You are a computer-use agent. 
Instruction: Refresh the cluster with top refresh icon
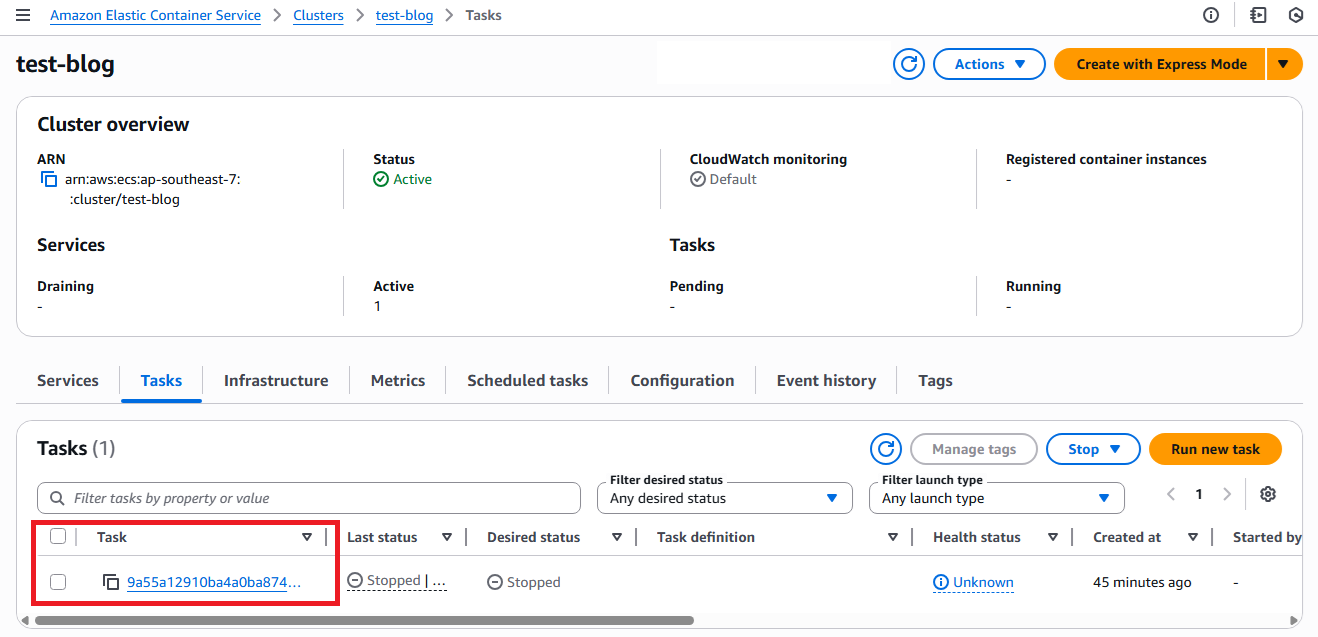coord(908,64)
